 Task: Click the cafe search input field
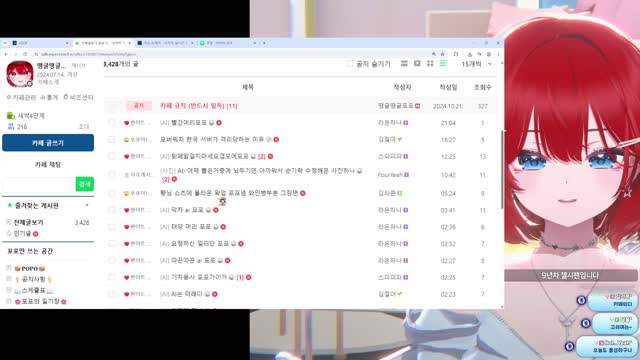39,184
